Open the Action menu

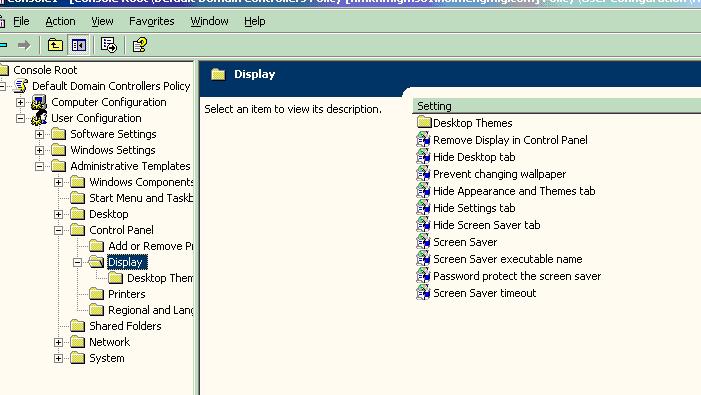(60, 21)
